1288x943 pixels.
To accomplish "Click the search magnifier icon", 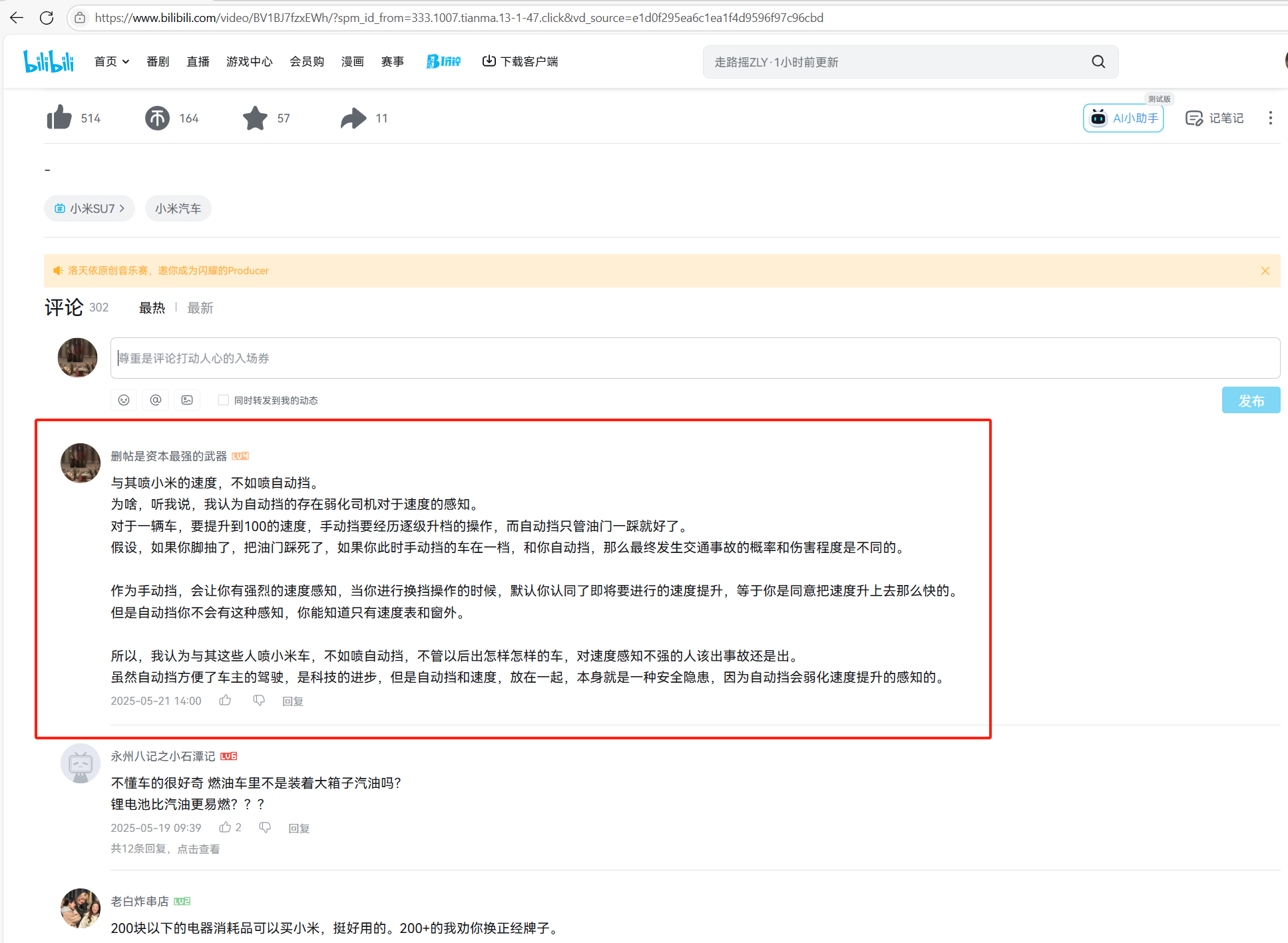I will (x=1098, y=62).
